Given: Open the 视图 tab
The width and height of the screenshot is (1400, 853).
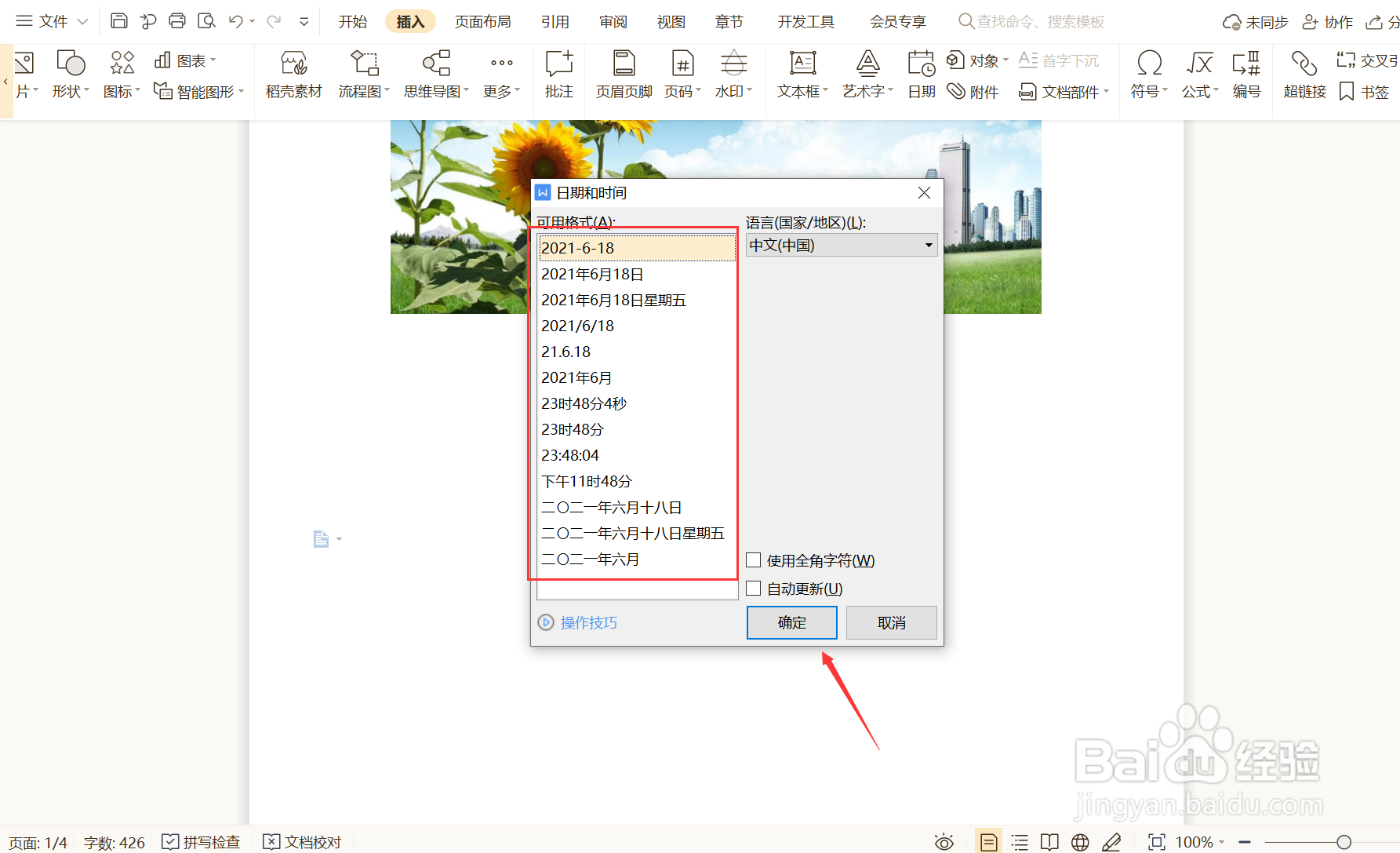Looking at the screenshot, I should pyautogui.click(x=671, y=21).
